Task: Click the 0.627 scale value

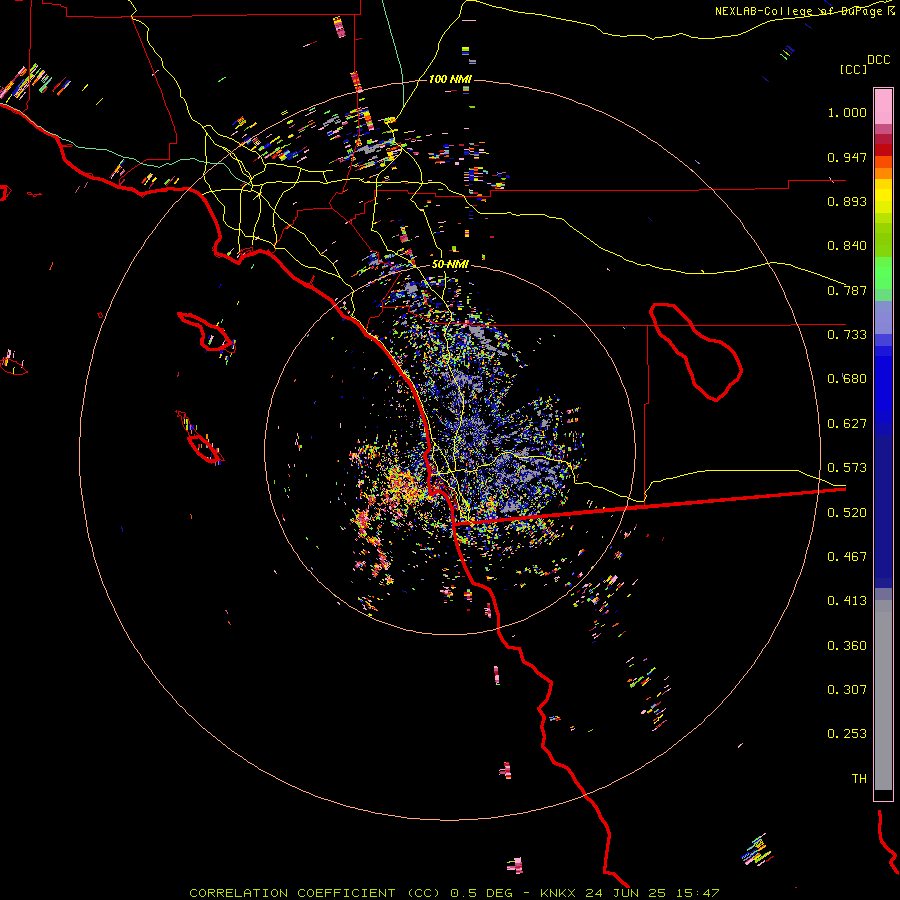Action: coord(847,424)
